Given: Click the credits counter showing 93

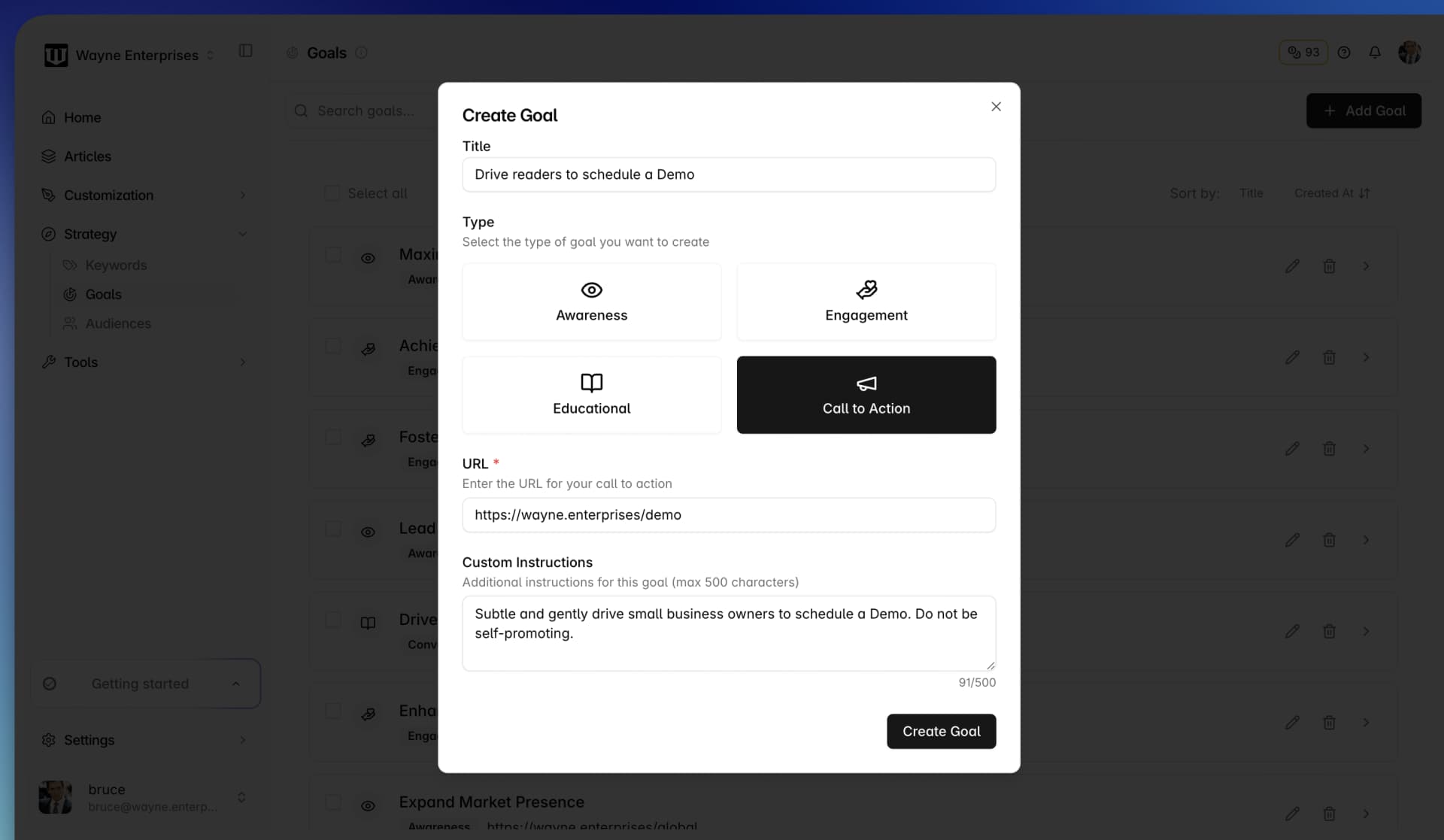Looking at the screenshot, I should coord(1303,53).
